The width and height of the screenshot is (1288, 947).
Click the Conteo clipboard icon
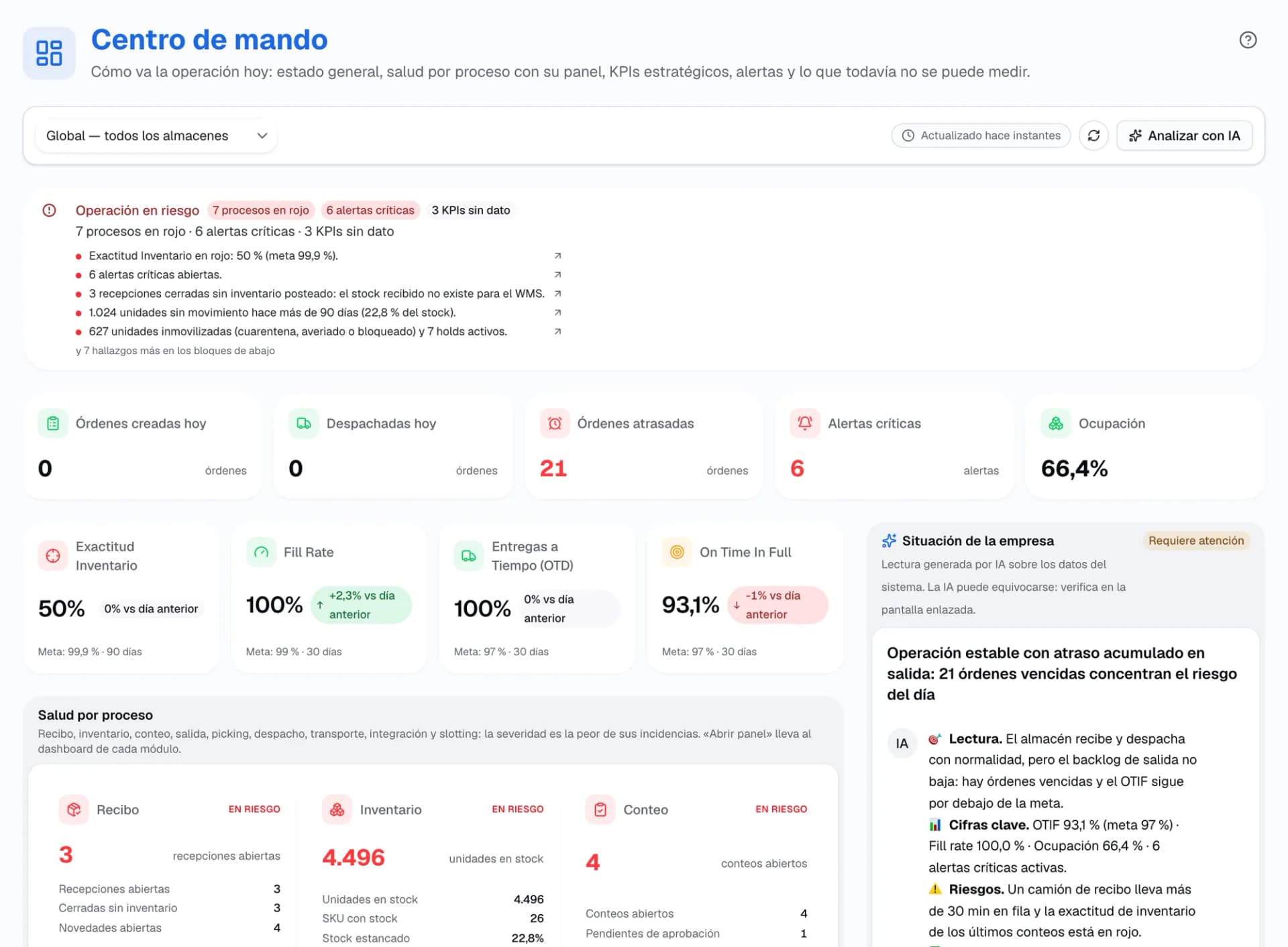pyautogui.click(x=600, y=810)
